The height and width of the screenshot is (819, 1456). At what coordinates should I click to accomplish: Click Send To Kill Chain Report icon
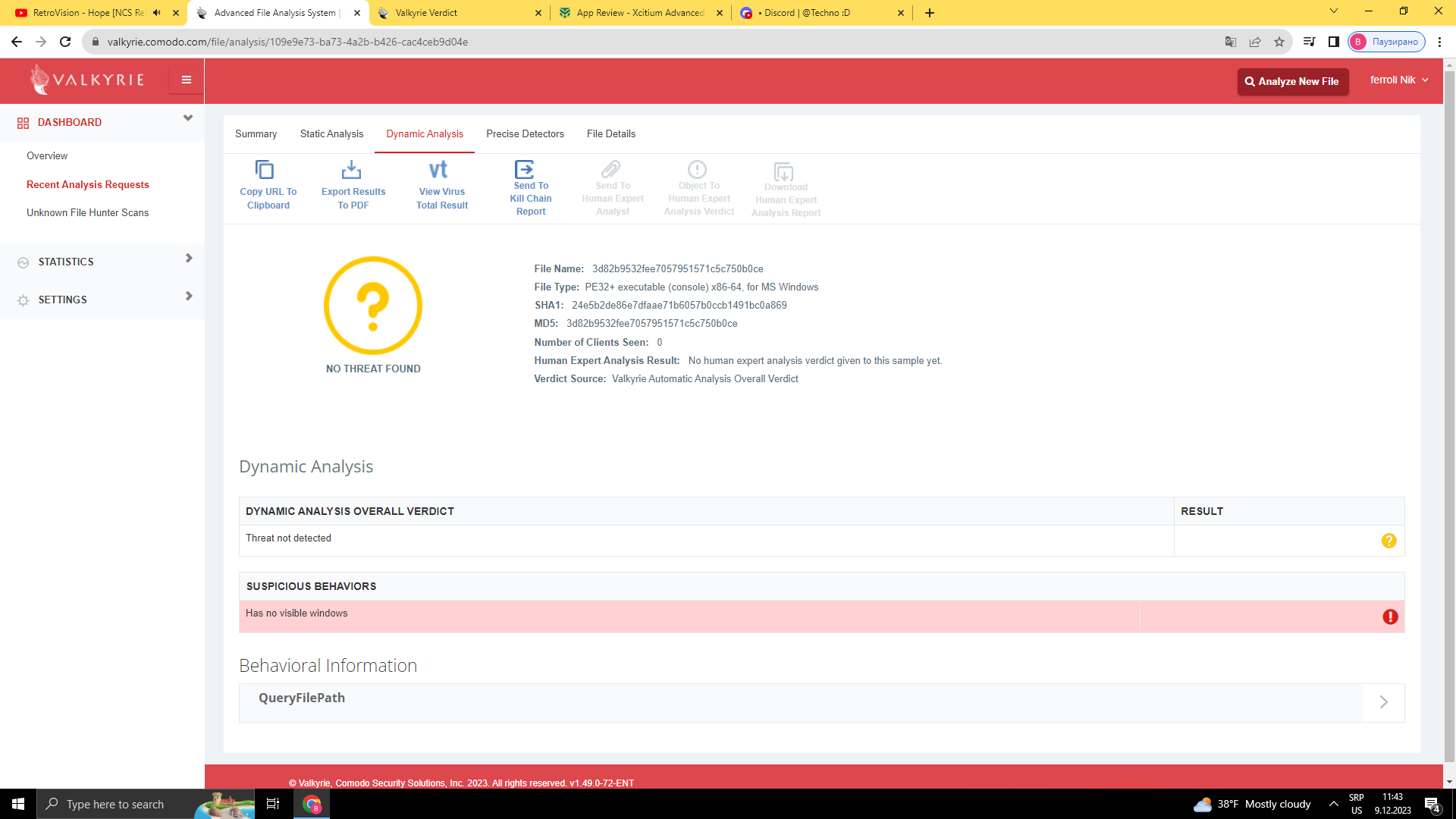click(524, 168)
